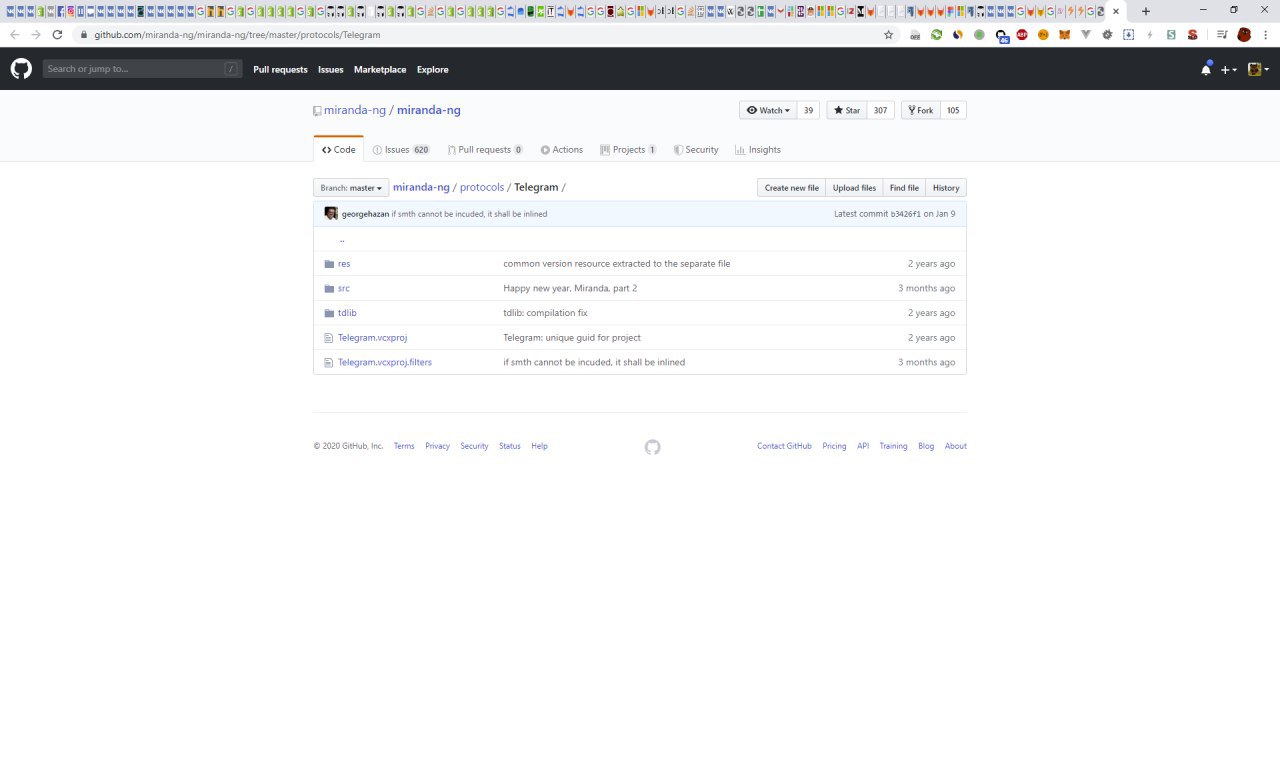This screenshot has height=780, width=1280.
Task: Focus the Search or jump to field
Action: coord(142,69)
